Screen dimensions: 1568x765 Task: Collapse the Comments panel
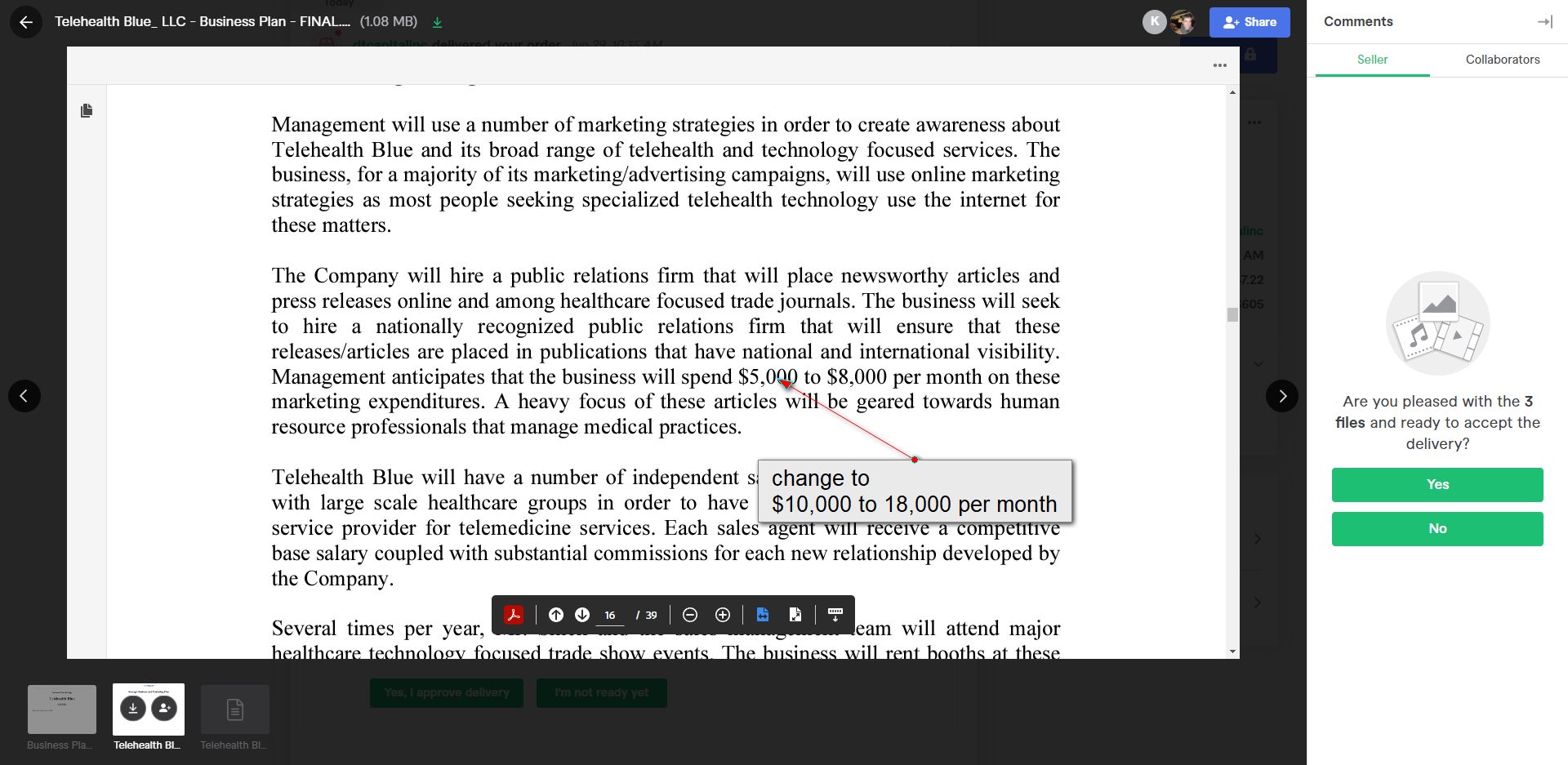1545,22
